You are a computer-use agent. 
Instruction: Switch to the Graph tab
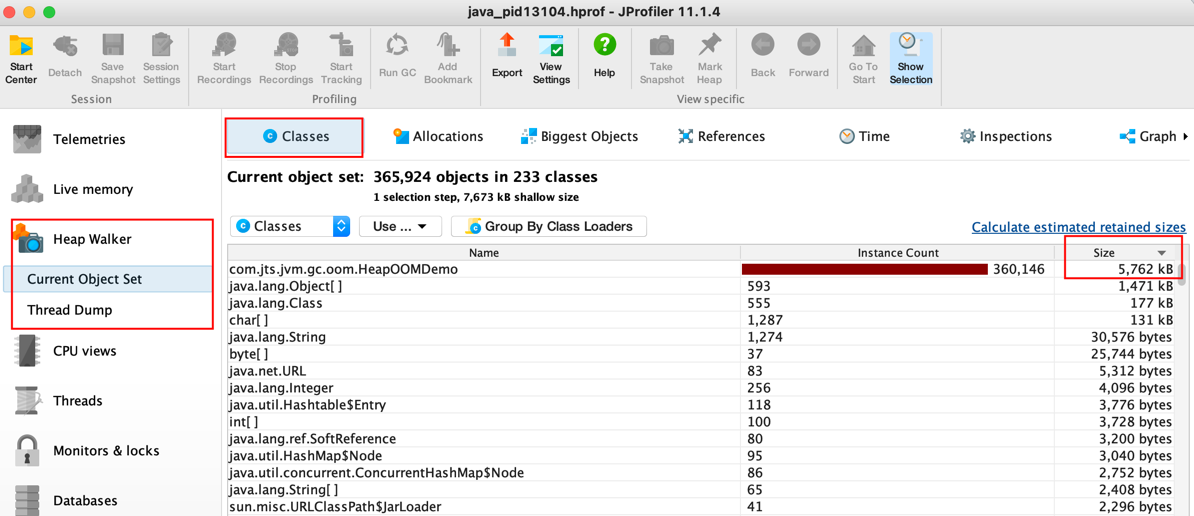1148,136
